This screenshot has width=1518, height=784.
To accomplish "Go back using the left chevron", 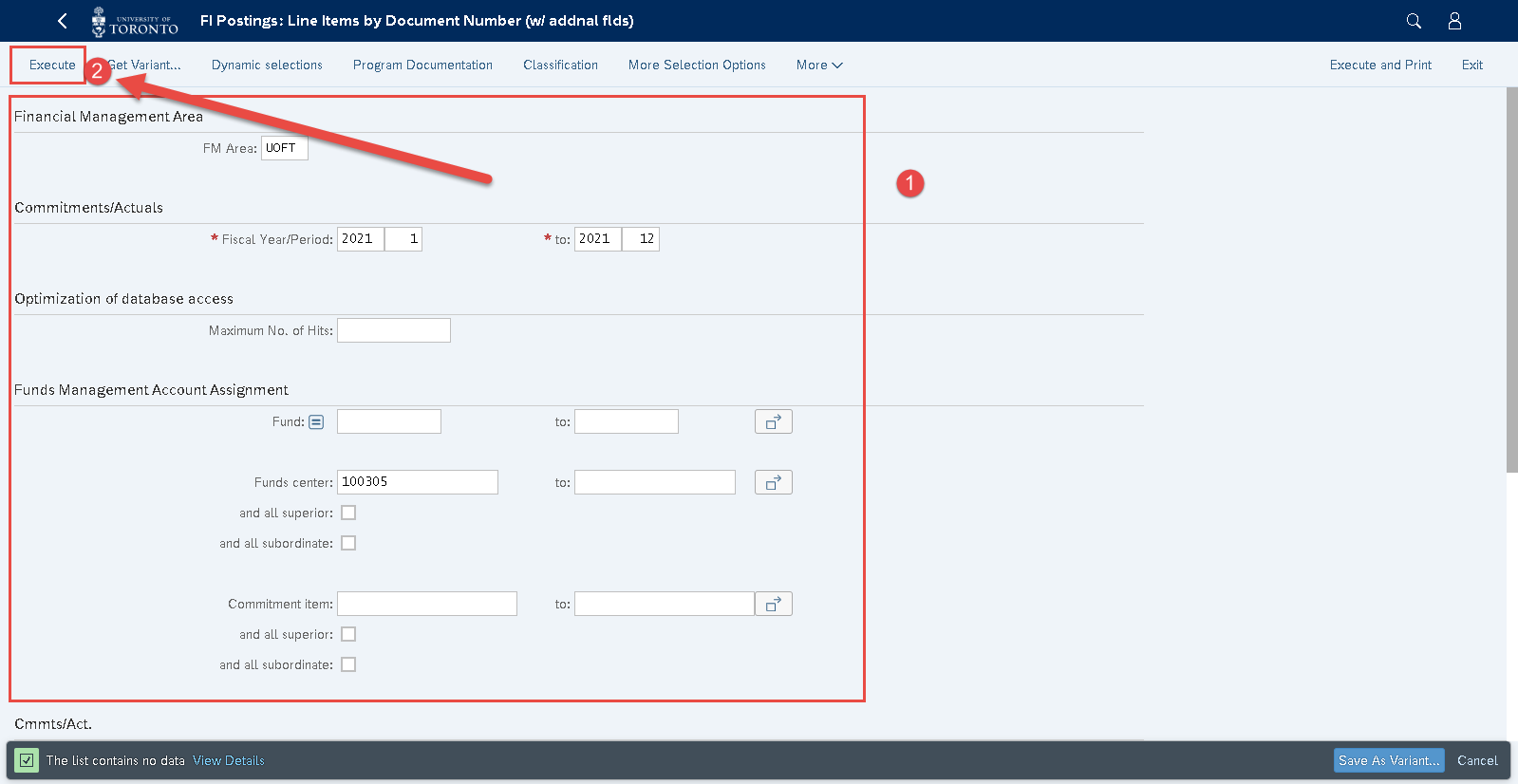I will click(x=63, y=21).
